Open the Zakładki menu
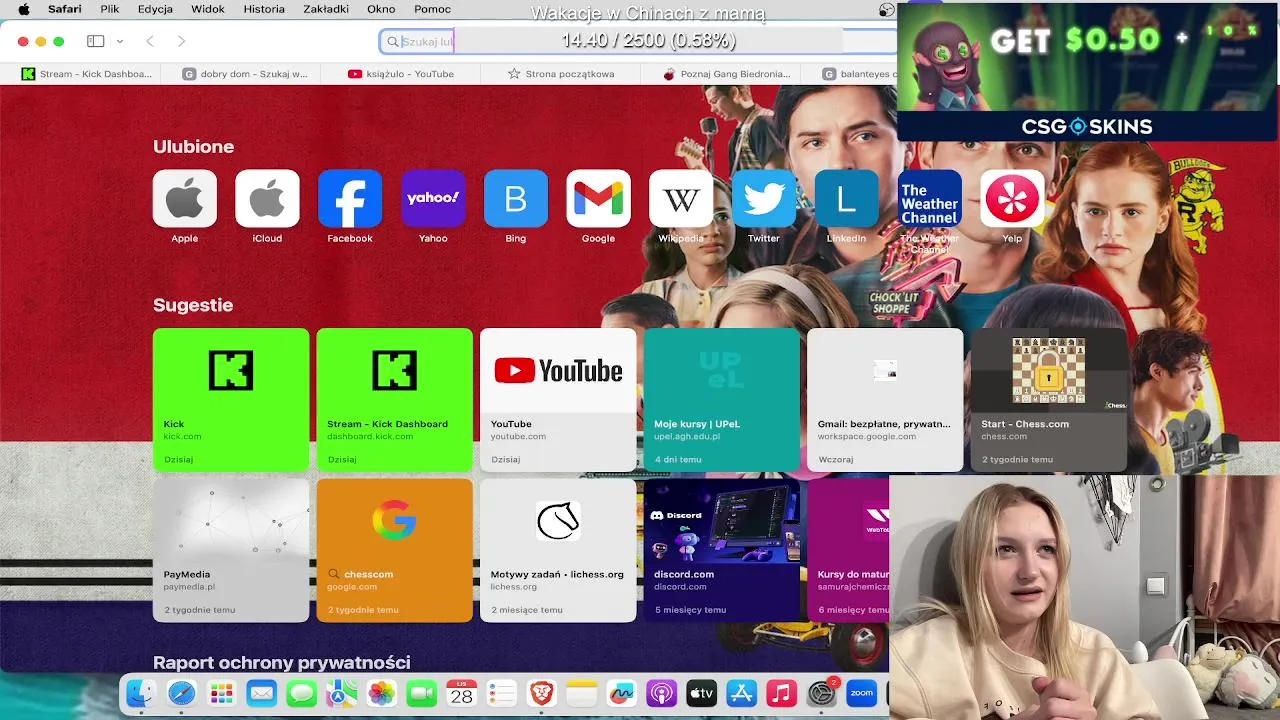Viewport: 1280px width, 720px height. tap(326, 9)
